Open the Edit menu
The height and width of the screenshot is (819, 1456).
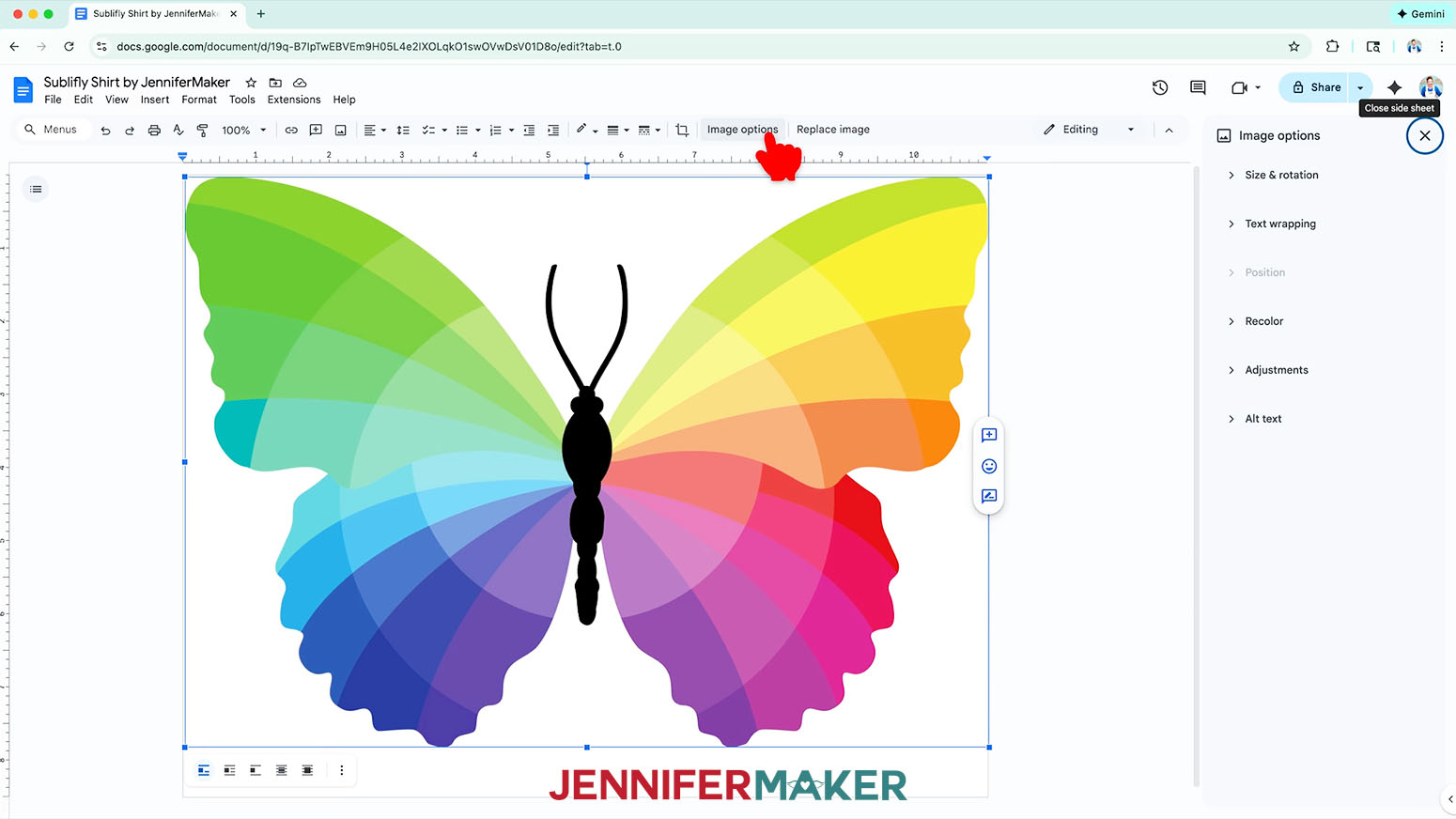click(x=84, y=100)
